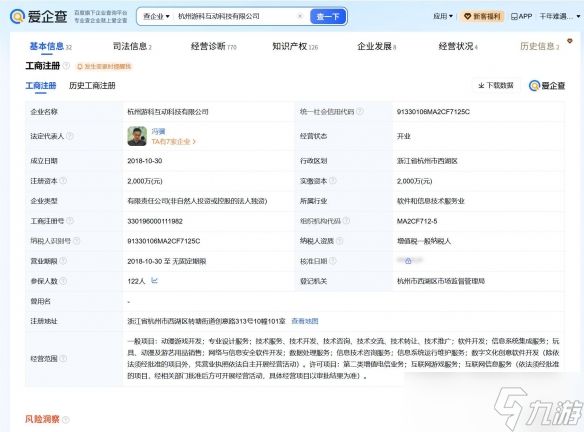Click the lock icon on blurred 核准日期 value
Screen dimensions: 584x432
coord(408,261)
